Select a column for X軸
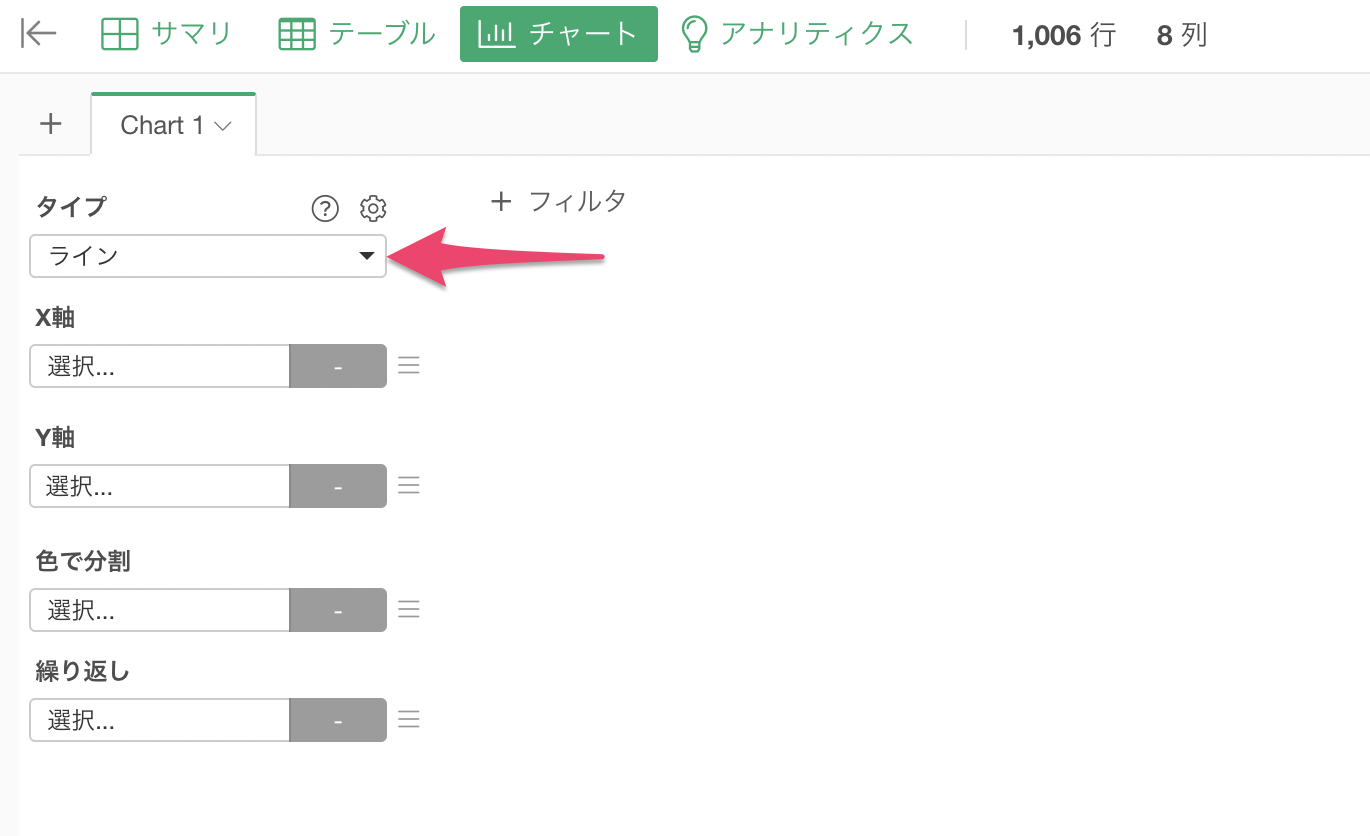 pyautogui.click(x=160, y=366)
